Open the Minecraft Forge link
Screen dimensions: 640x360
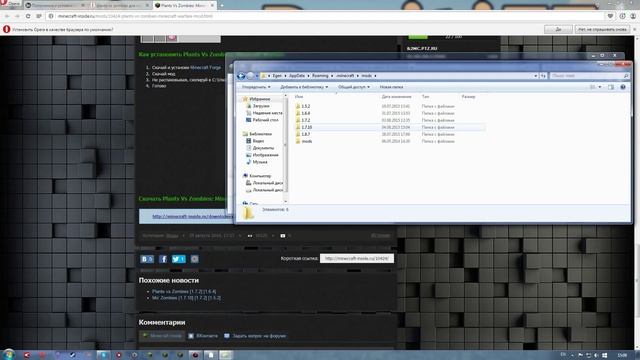[205, 67]
